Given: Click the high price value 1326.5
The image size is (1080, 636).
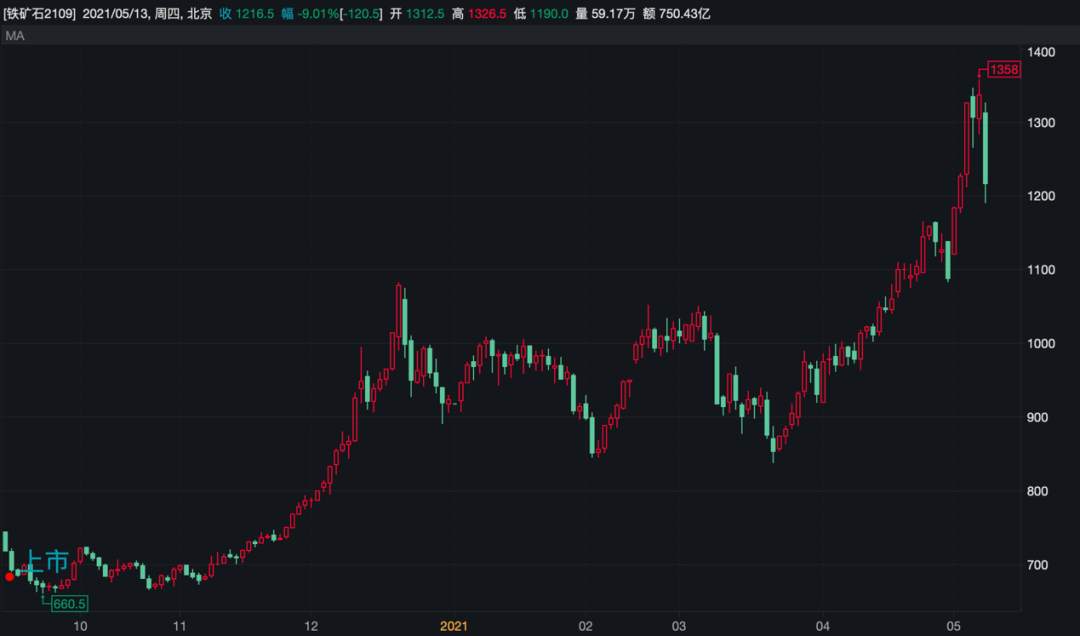Looking at the screenshot, I should point(487,13).
